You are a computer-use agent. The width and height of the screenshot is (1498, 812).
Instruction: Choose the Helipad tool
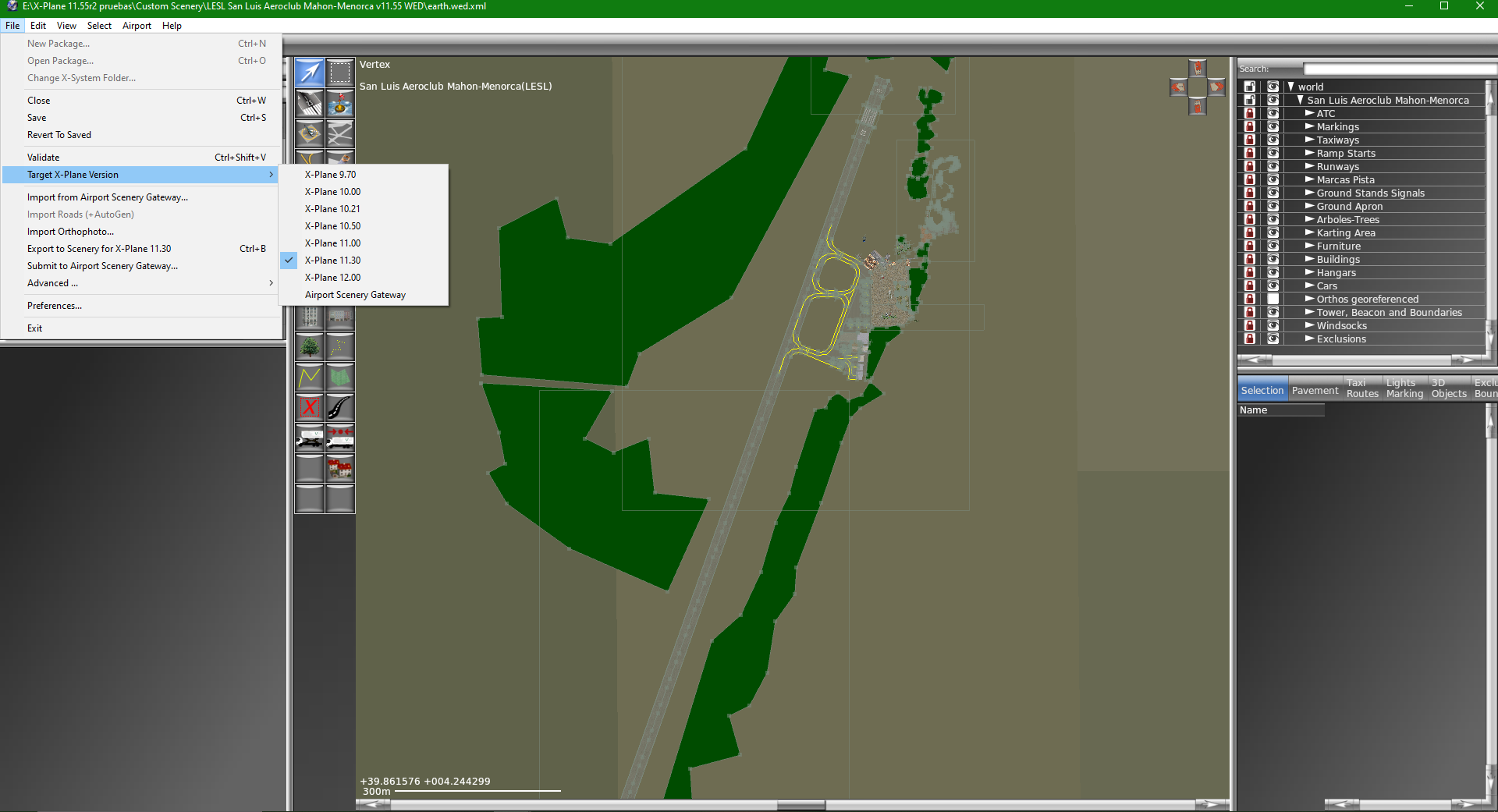(310, 133)
